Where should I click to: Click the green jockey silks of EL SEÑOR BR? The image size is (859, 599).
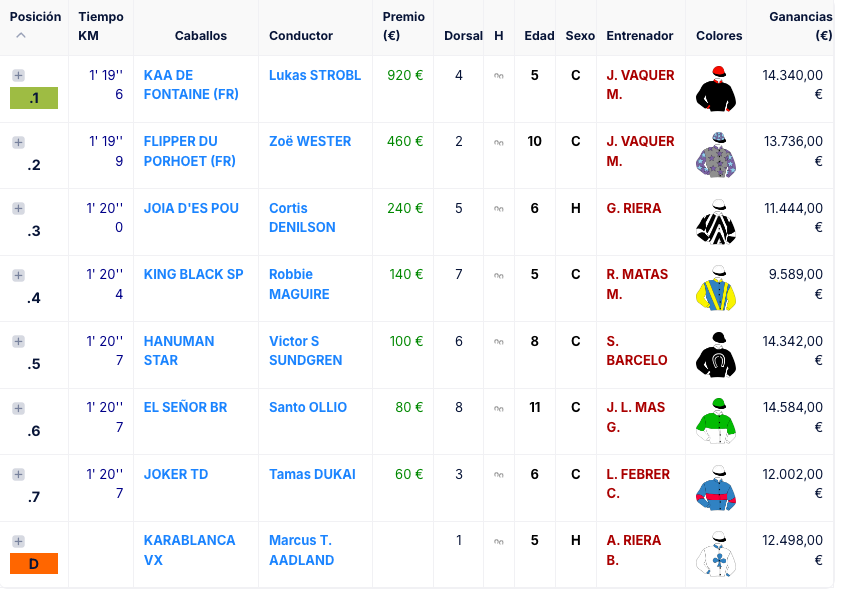pyautogui.click(x=715, y=421)
